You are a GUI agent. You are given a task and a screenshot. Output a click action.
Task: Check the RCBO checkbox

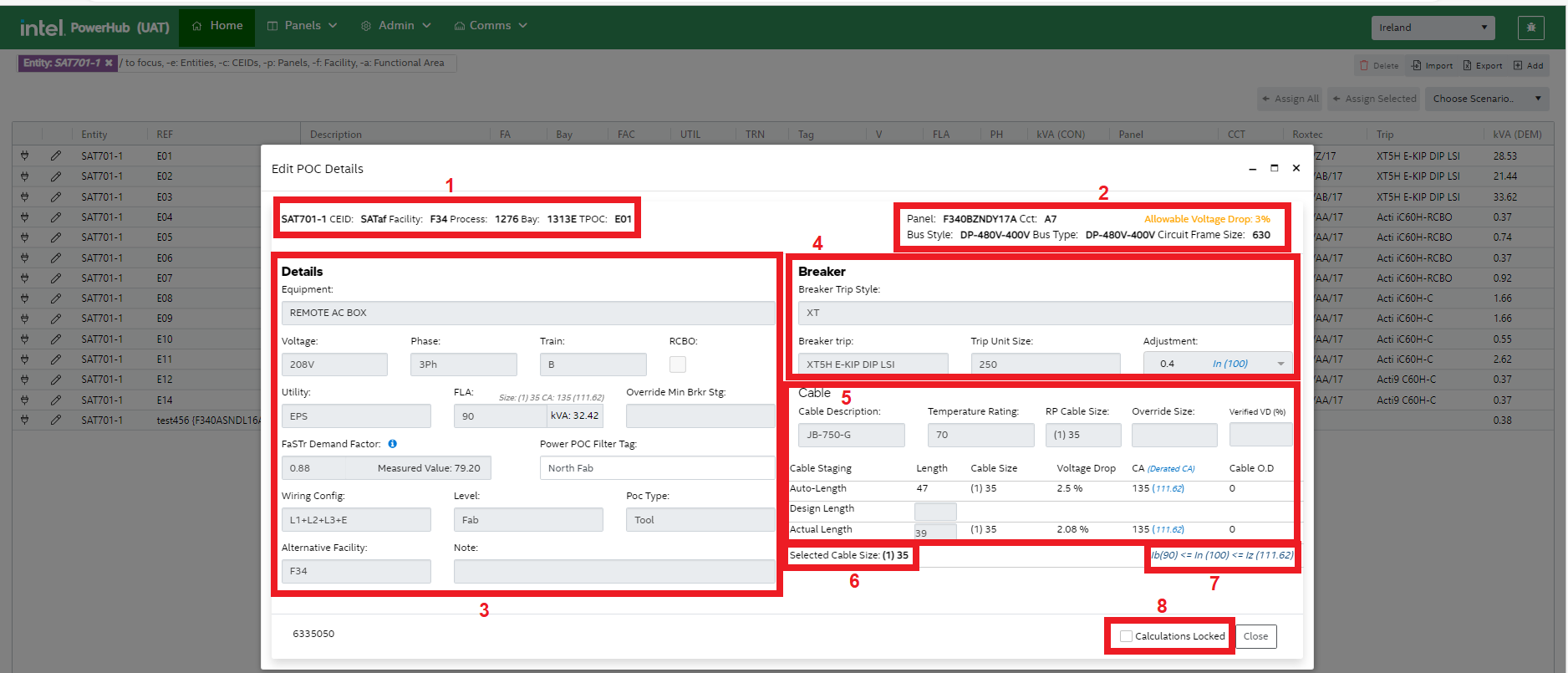point(678,365)
